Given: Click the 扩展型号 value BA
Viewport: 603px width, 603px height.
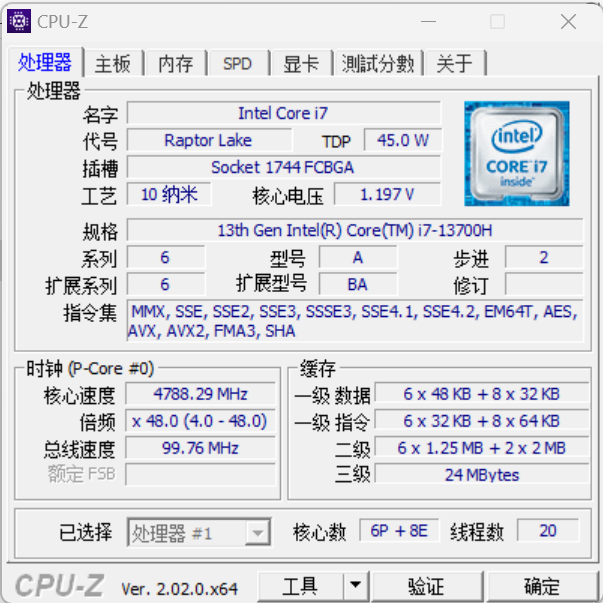Looking at the screenshot, I should [358, 284].
